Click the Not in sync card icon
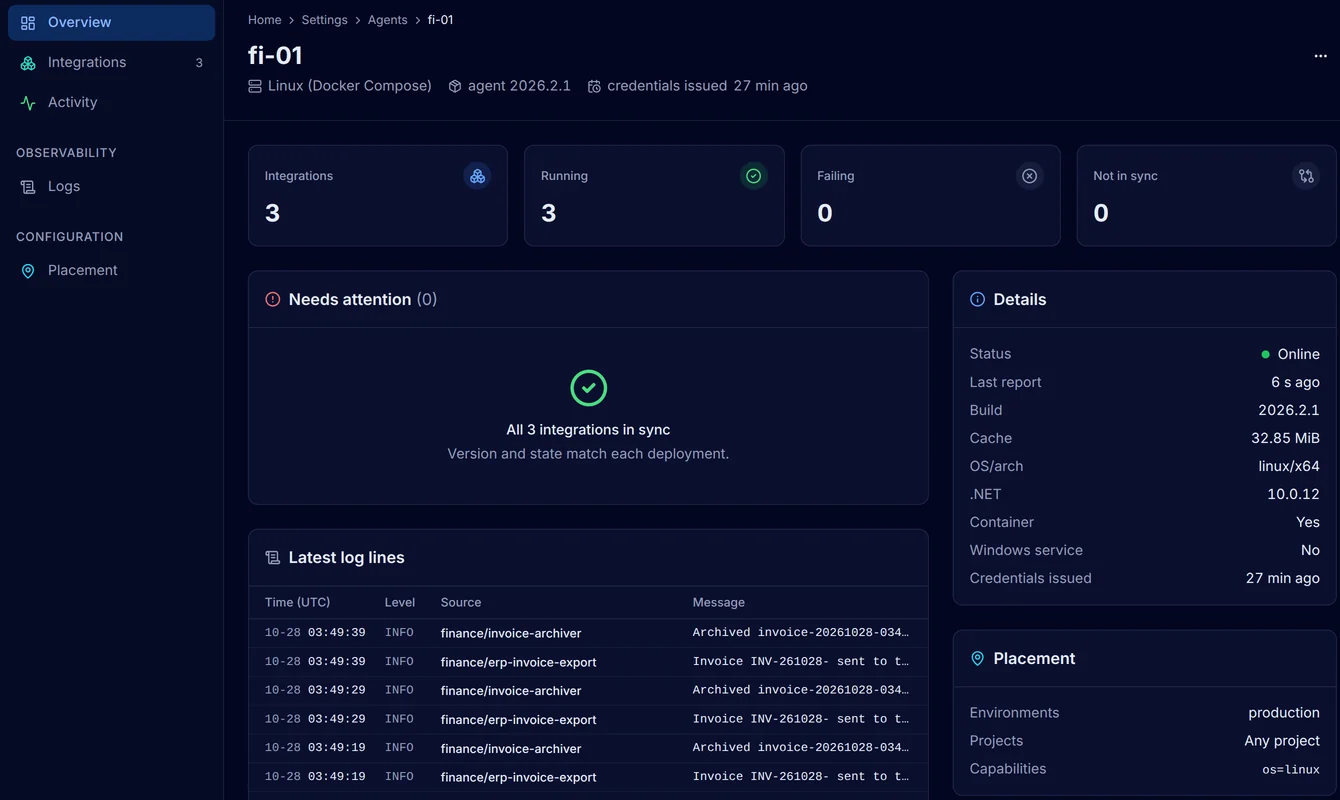 click(x=1306, y=176)
